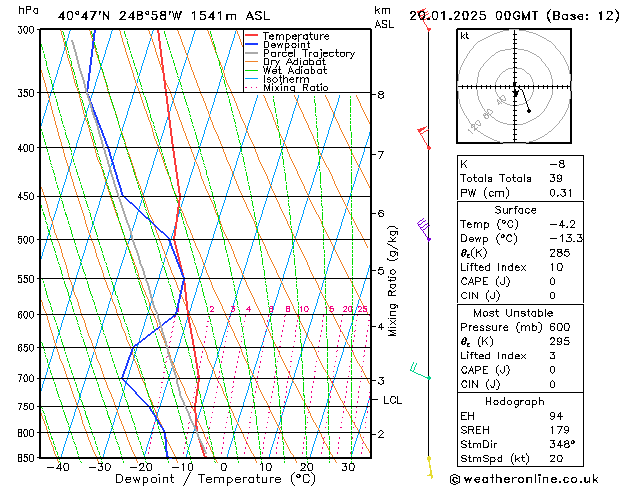Click the Temperature legend entry
This screenshot has height=486, width=629.
pyautogui.click(x=296, y=36)
